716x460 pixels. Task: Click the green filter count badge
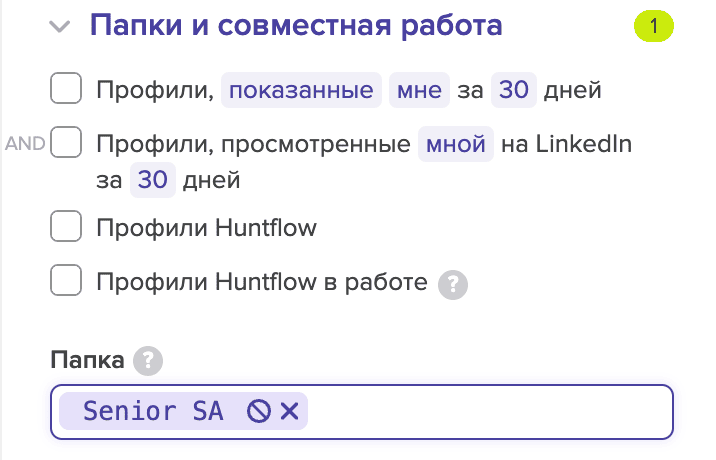(654, 26)
